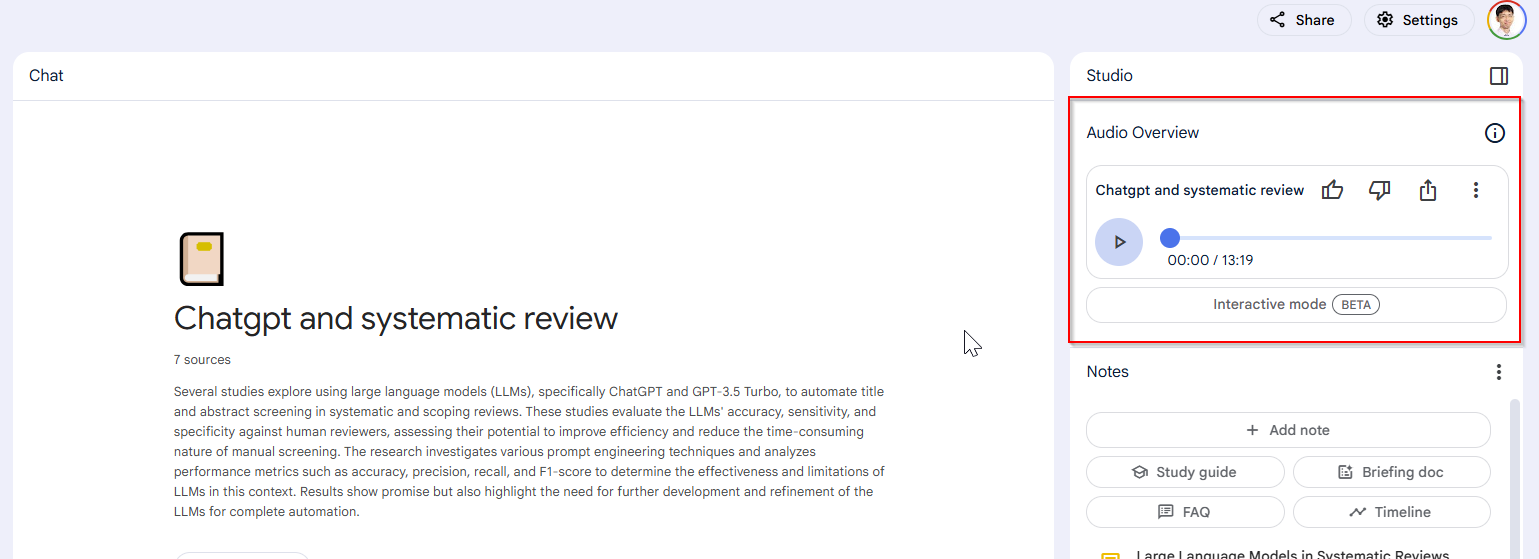Generate an FAQ note
Screen dimensions: 1539x559
point(1185,512)
